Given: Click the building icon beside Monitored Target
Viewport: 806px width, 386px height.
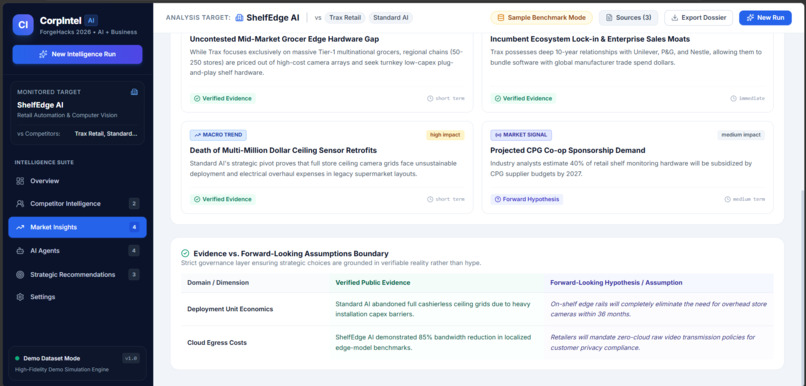Looking at the screenshot, I should [x=134, y=92].
